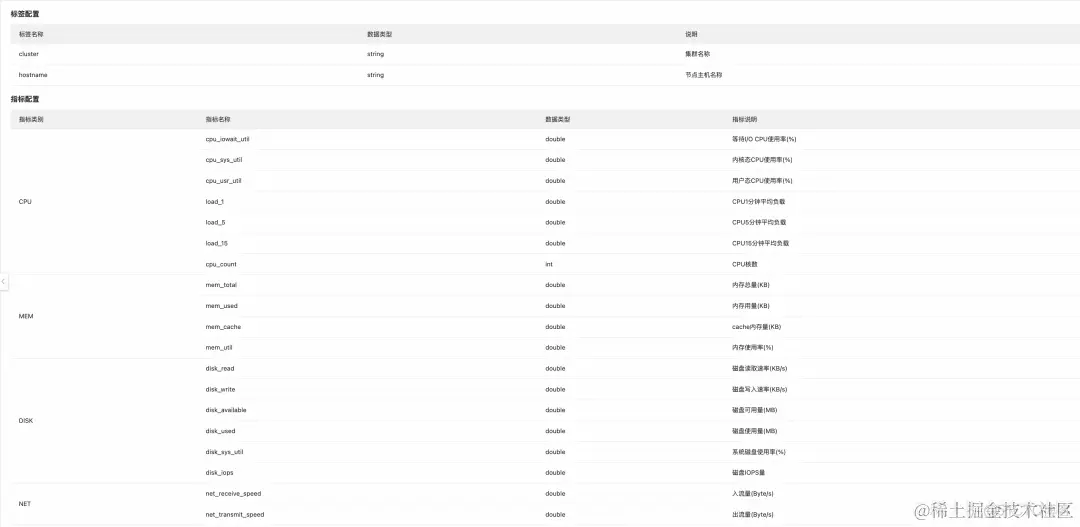This screenshot has width=1080, height=527.
Task: Select the NET category cell
Action: (25, 504)
